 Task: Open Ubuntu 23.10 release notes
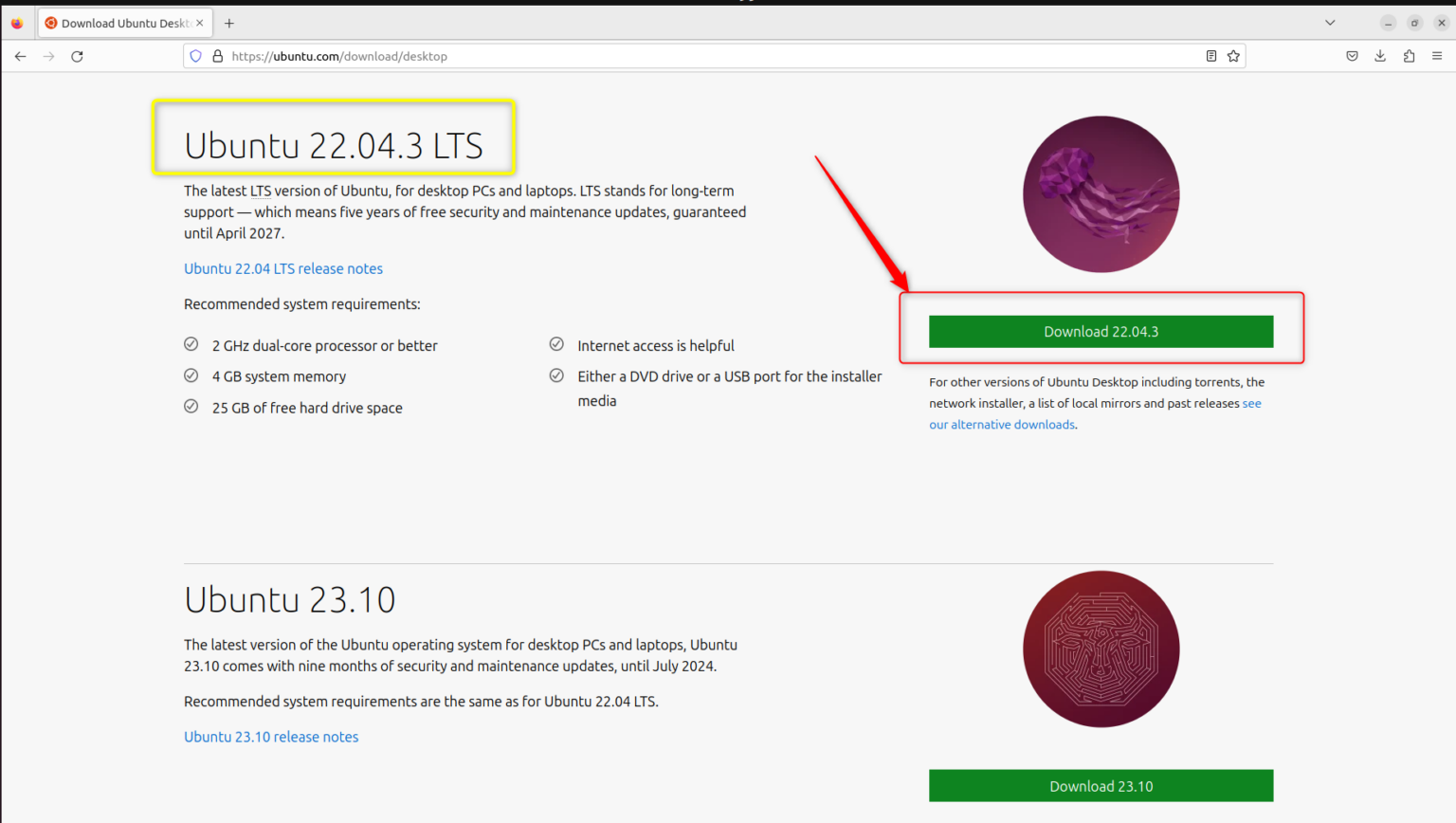tap(271, 737)
